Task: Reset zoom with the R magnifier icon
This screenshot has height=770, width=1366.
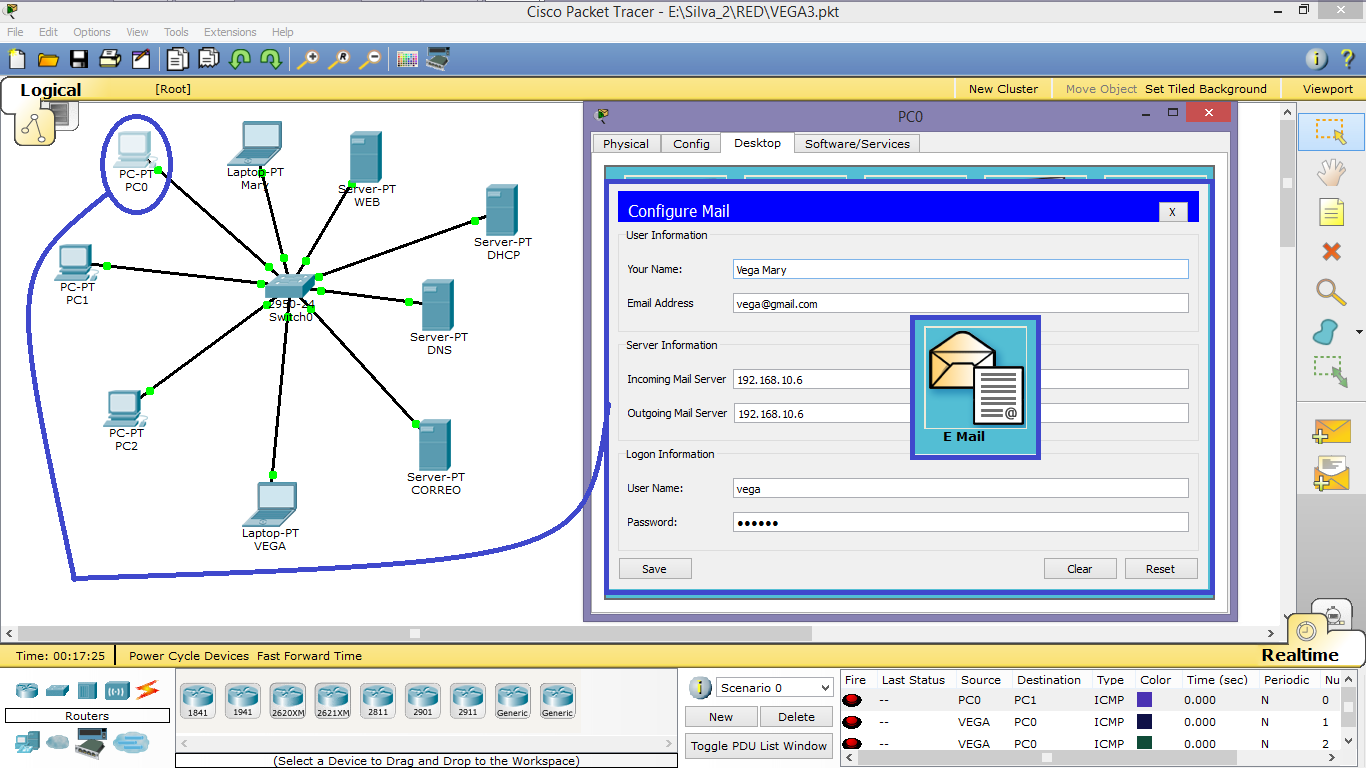Action: tap(339, 59)
